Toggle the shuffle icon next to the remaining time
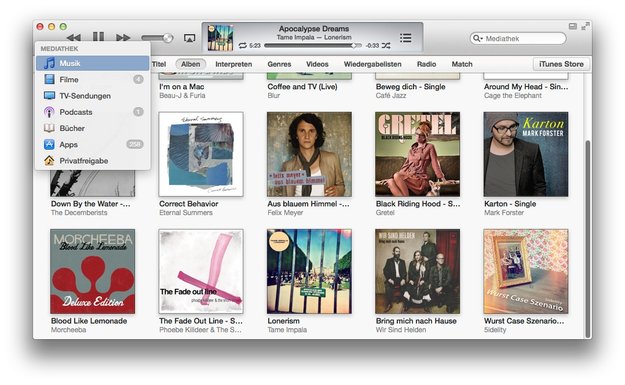Viewport: 625px width, 385px height. (x=386, y=46)
